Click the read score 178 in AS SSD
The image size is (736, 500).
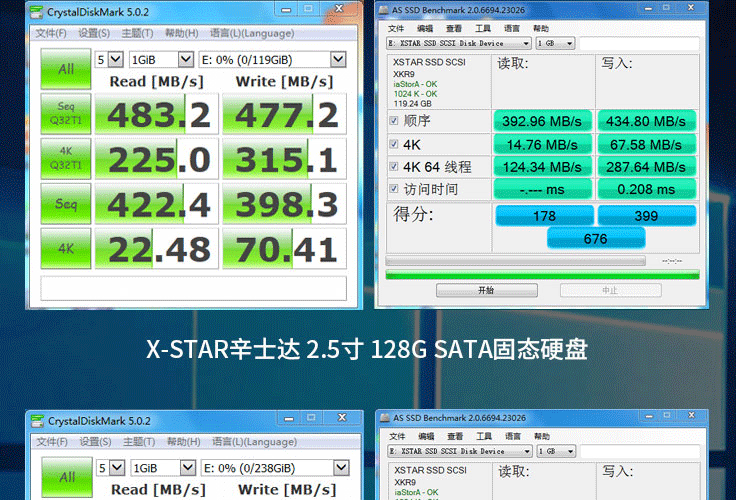coord(544,215)
